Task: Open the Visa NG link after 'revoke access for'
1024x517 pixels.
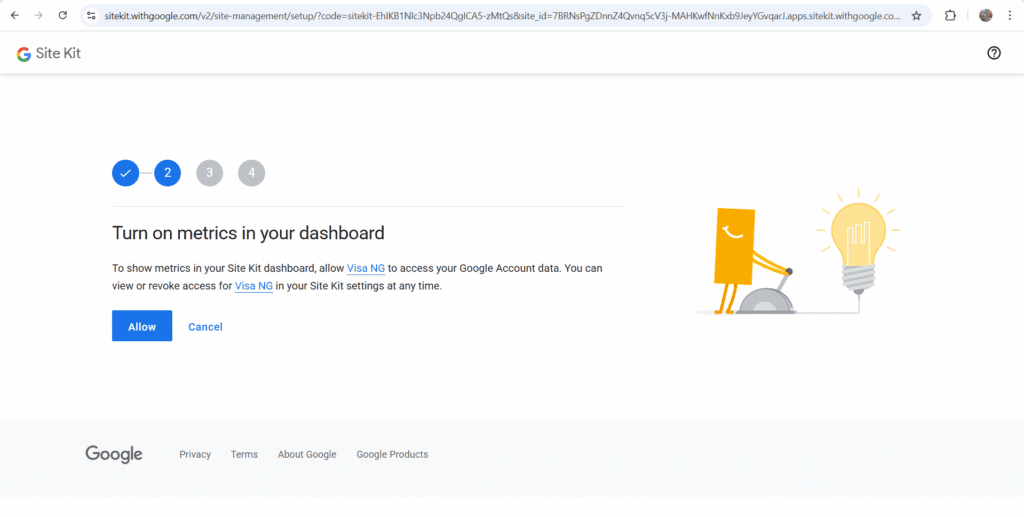Action: [253, 286]
